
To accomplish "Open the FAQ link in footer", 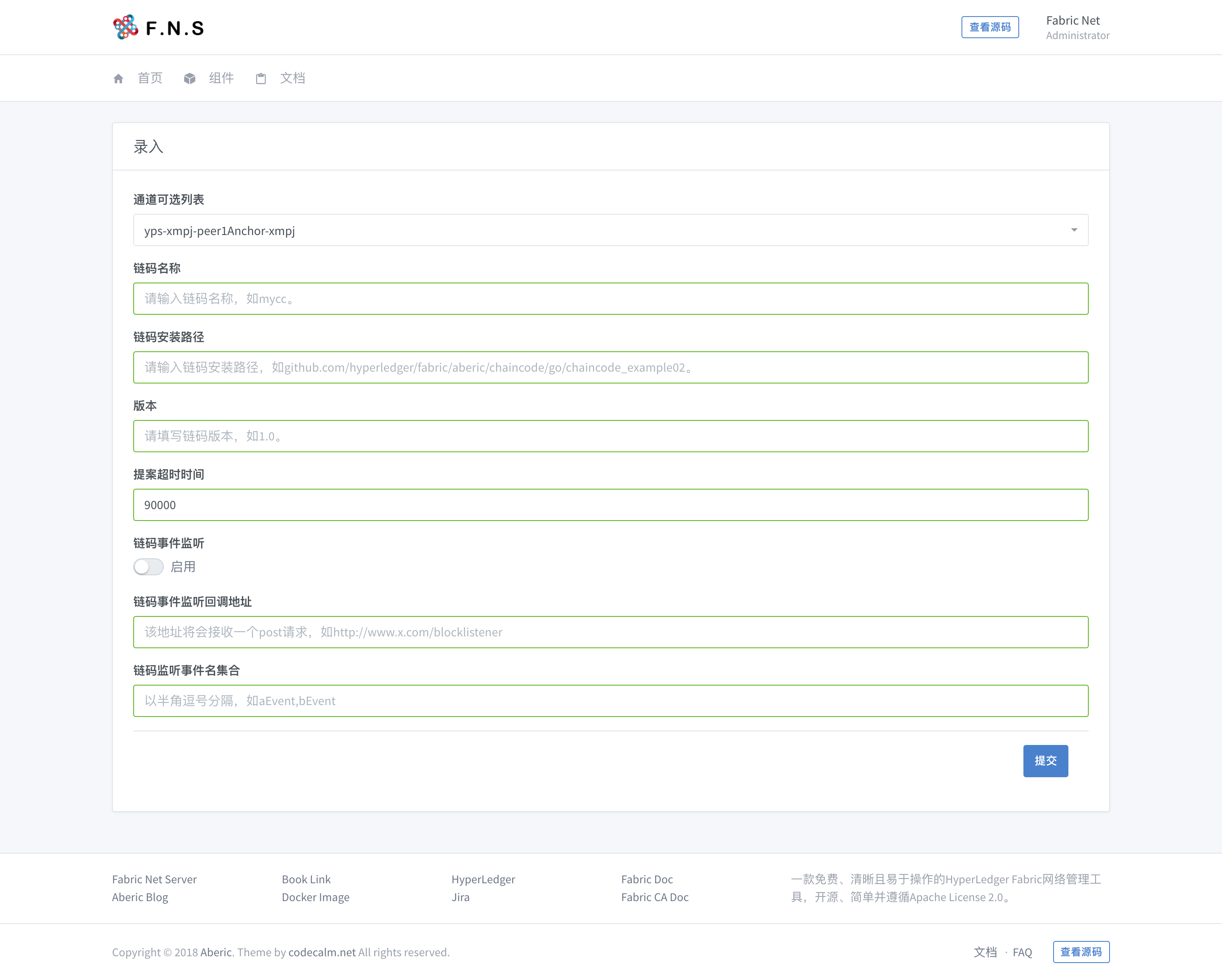I will click(x=1022, y=952).
